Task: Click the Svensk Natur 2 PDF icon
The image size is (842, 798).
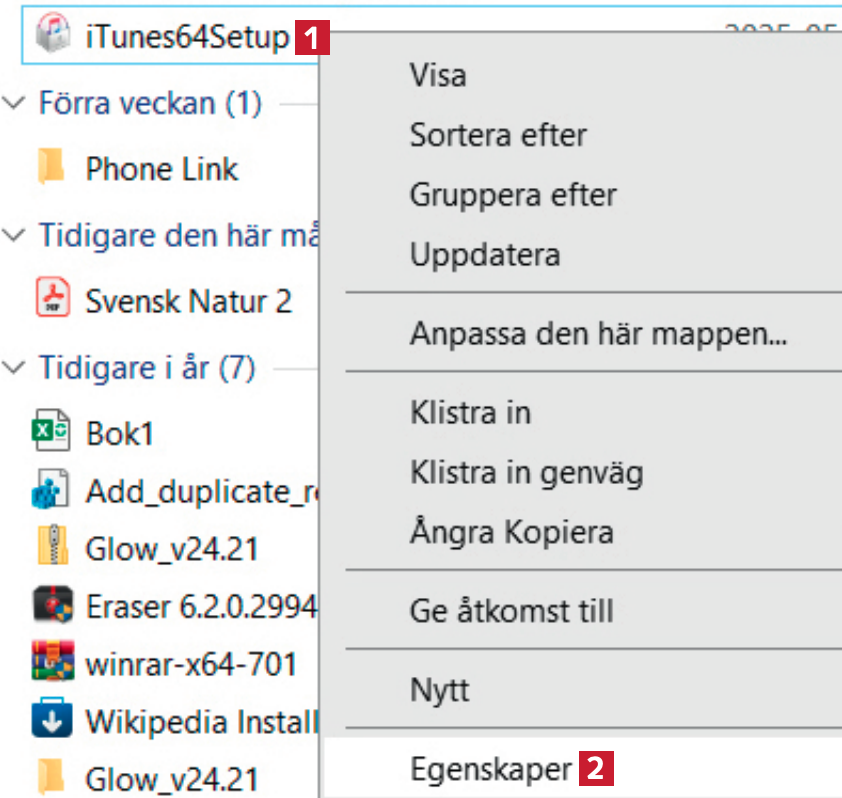Action: pyautogui.click(x=51, y=300)
